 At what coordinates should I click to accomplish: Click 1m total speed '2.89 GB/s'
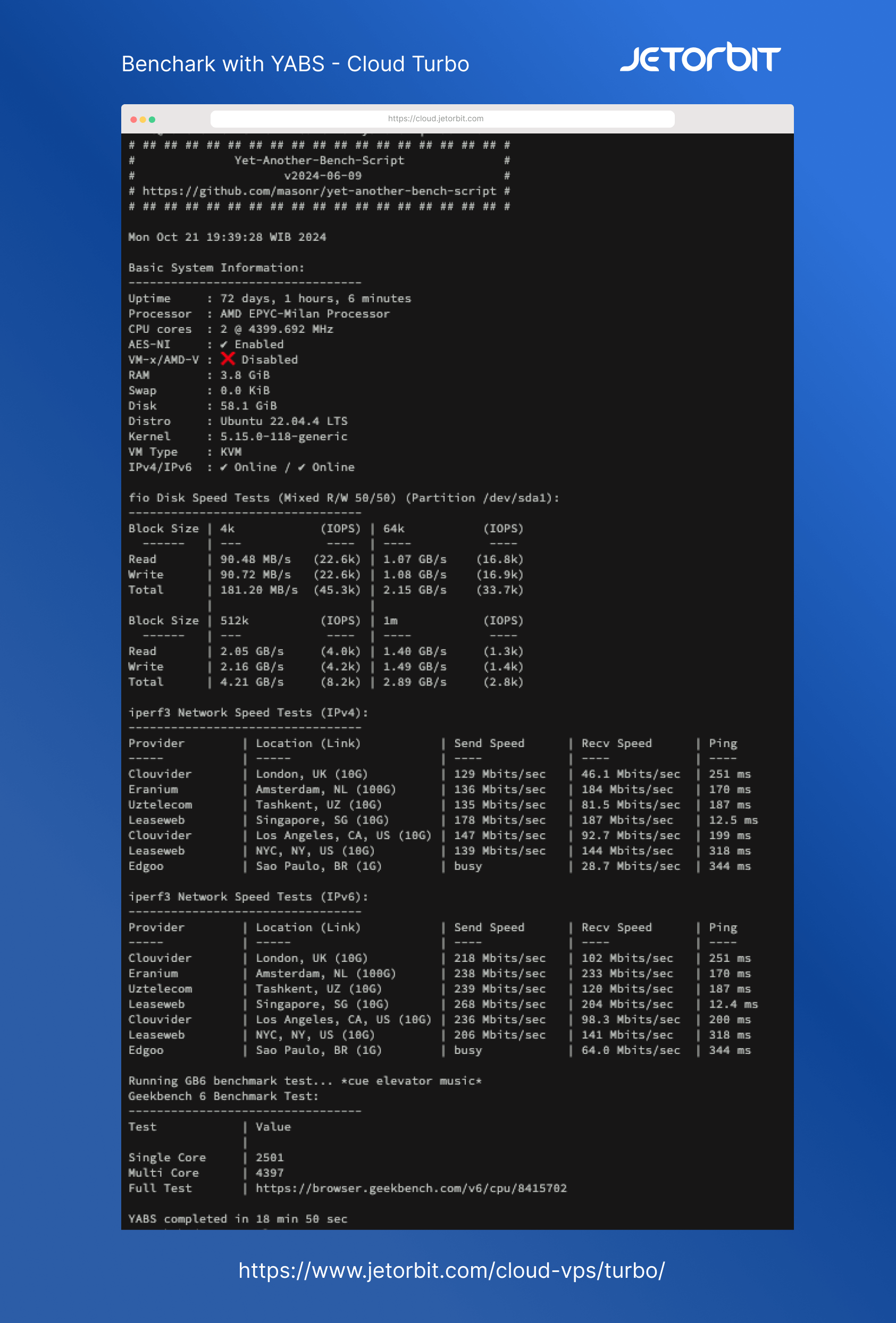click(415, 682)
